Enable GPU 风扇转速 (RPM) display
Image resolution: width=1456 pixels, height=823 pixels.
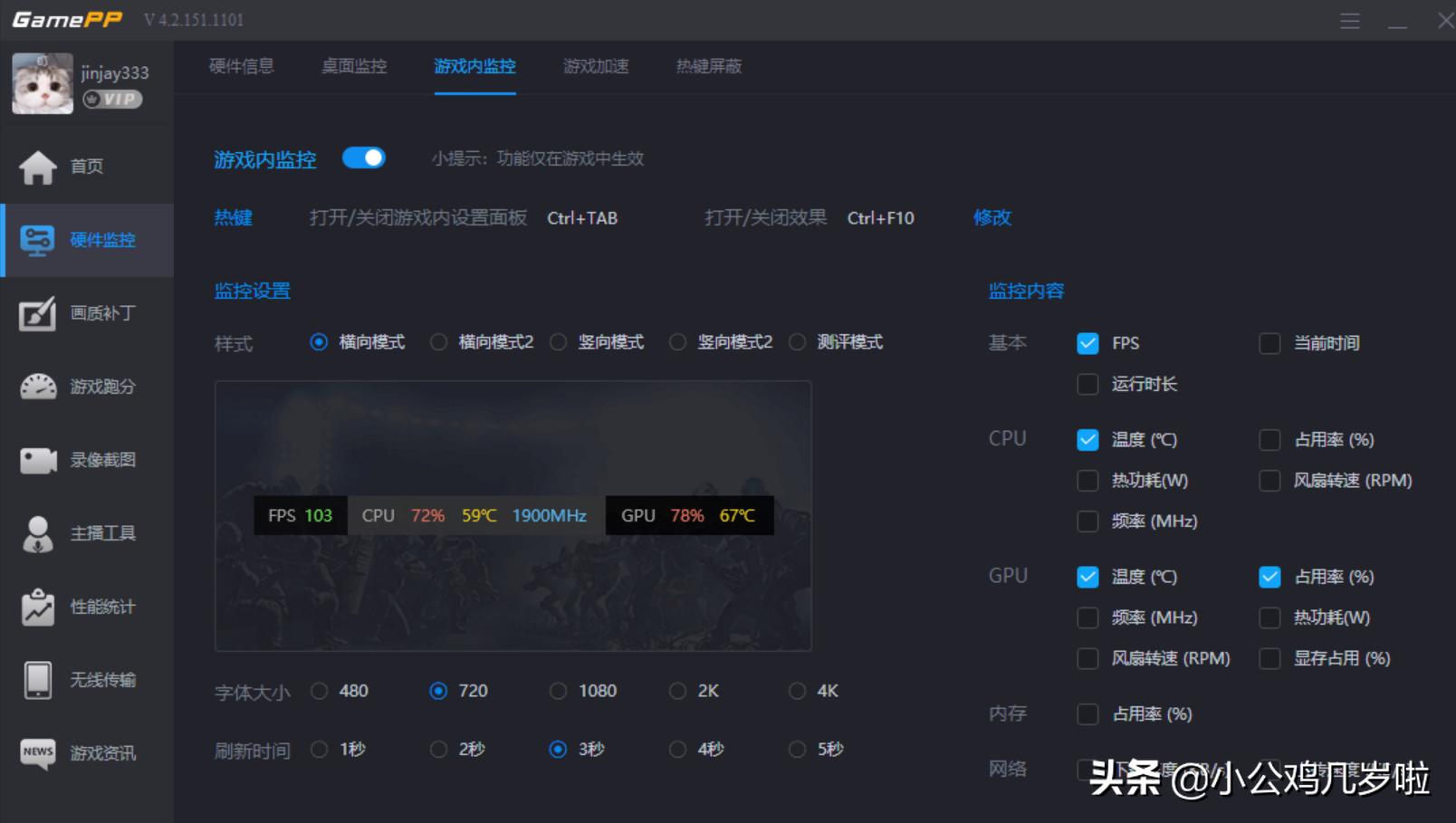coord(1087,658)
